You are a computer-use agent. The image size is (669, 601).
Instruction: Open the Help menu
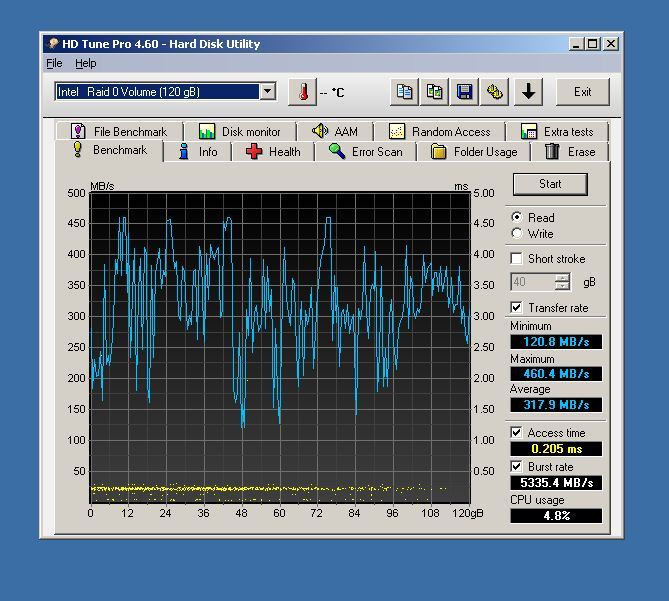(86, 64)
